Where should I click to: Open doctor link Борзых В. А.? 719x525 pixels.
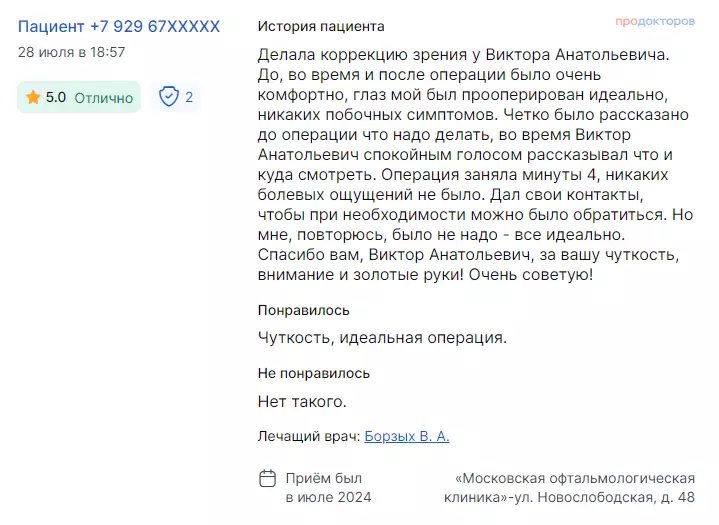click(x=407, y=436)
